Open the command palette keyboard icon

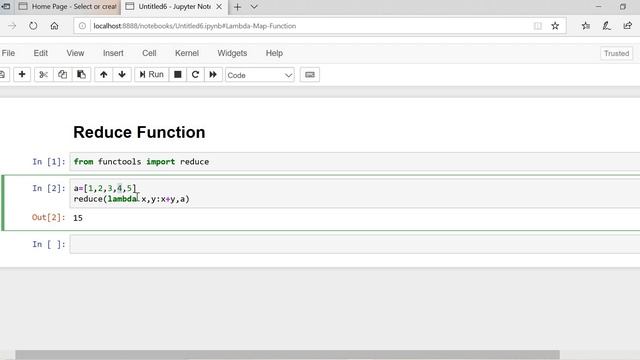point(310,75)
